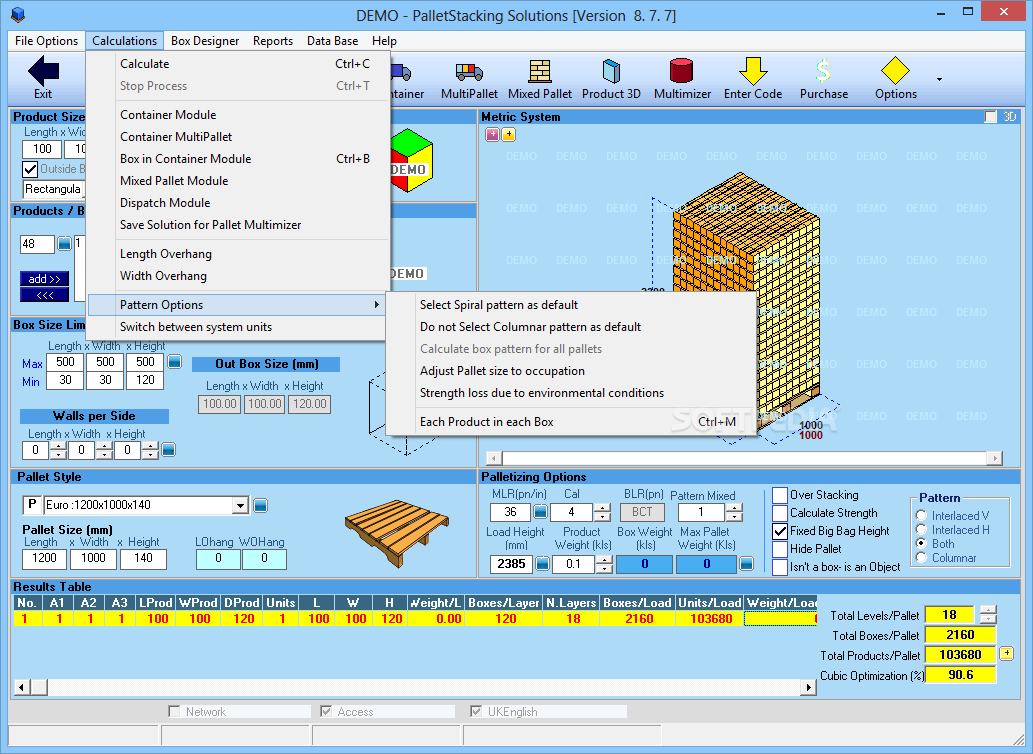Choose Each Product in each Box

[x=571, y=421]
